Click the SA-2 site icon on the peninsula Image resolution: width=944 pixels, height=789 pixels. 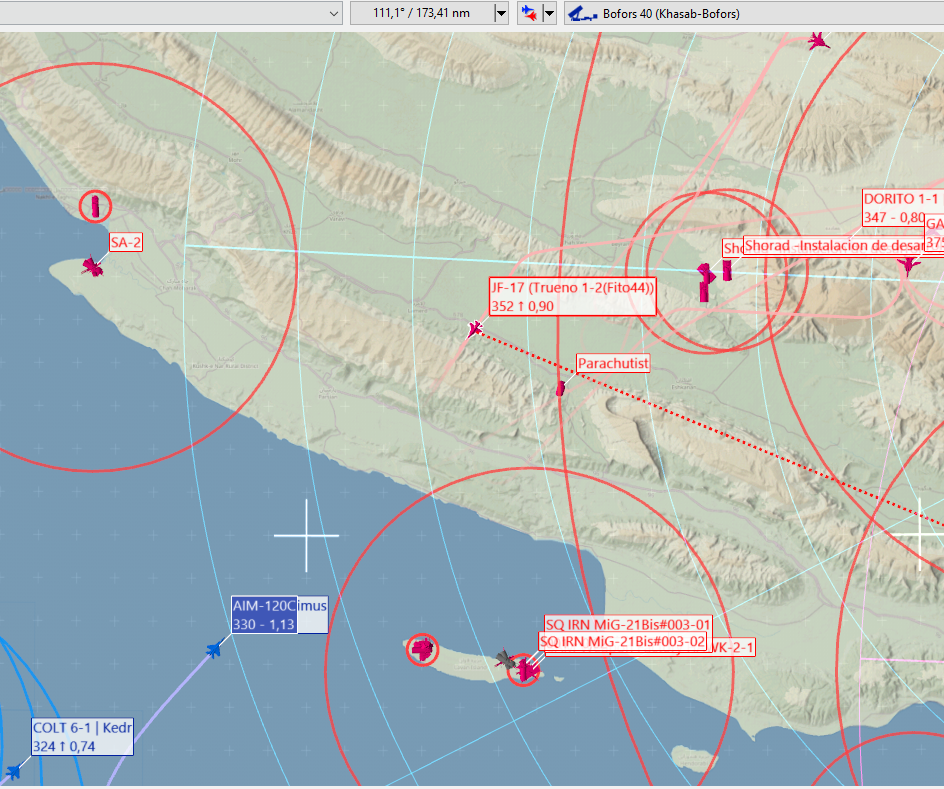[x=92, y=266]
